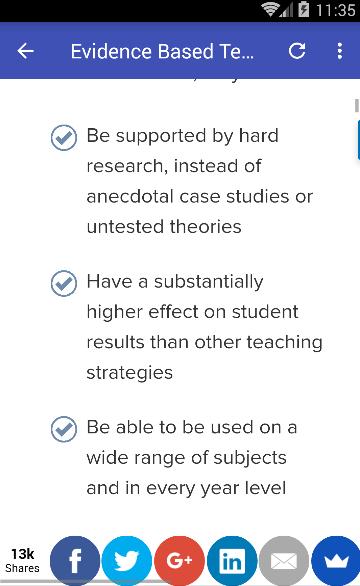Tap the blue crown share icon
Image resolution: width=360 pixels, height=586 pixels.
point(336,561)
